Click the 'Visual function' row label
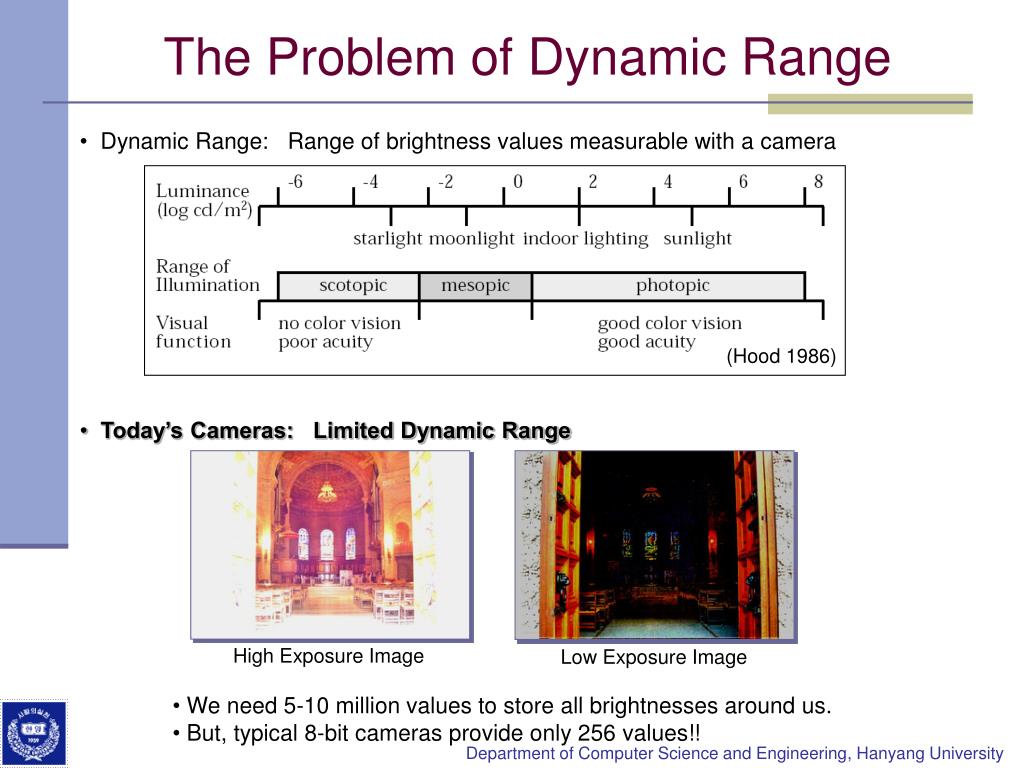Screen dimensions: 1024x768 (x=193, y=332)
